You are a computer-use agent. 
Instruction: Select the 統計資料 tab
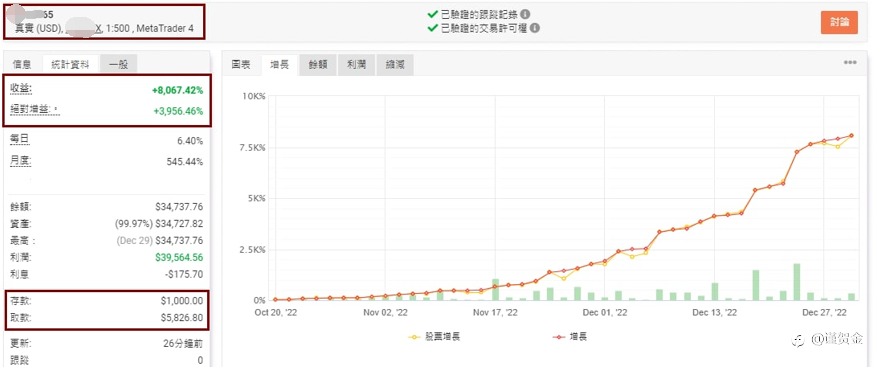pos(70,64)
